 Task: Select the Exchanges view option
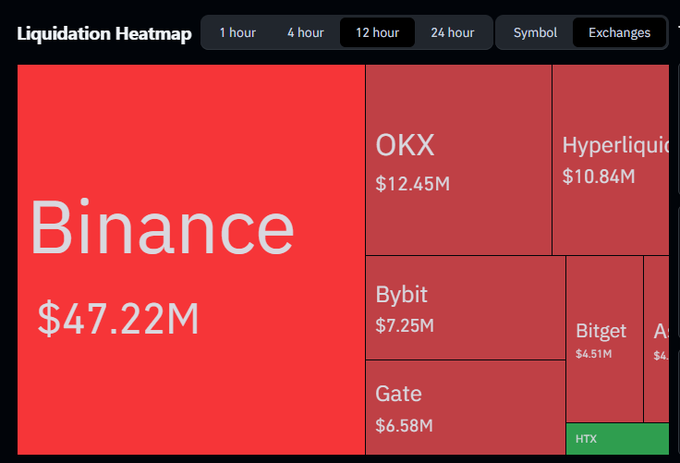pyautogui.click(x=619, y=33)
